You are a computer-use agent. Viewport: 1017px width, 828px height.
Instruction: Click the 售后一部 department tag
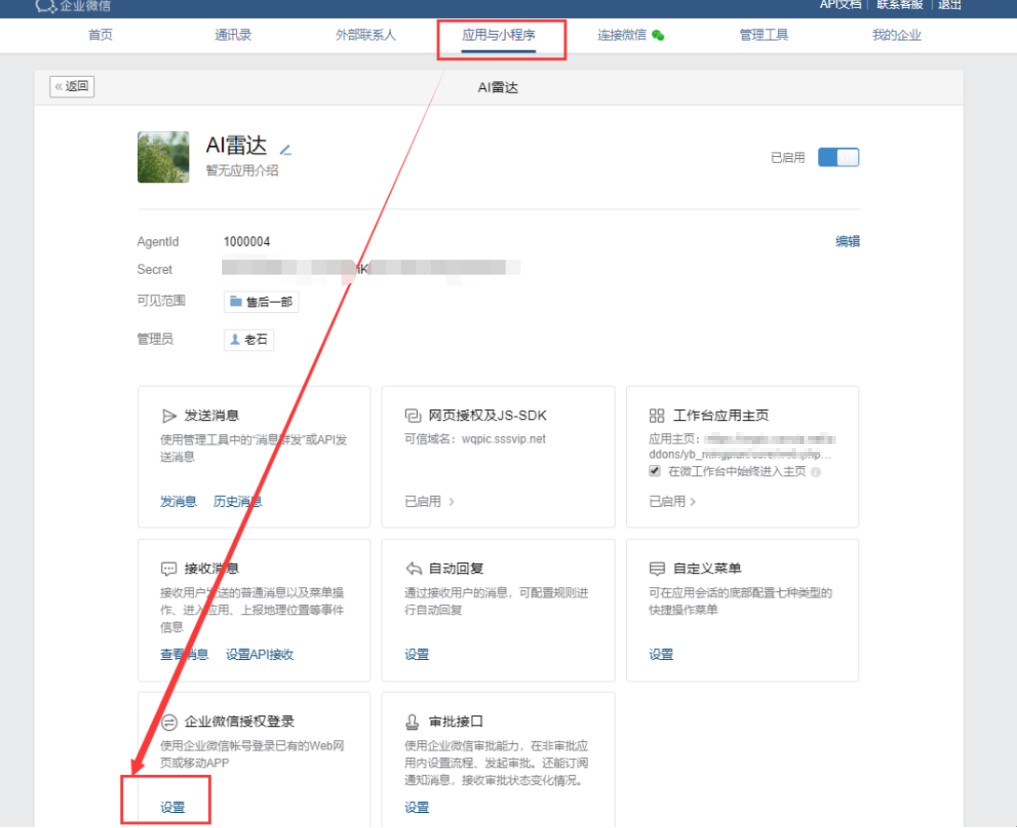[x=261, y=302]
